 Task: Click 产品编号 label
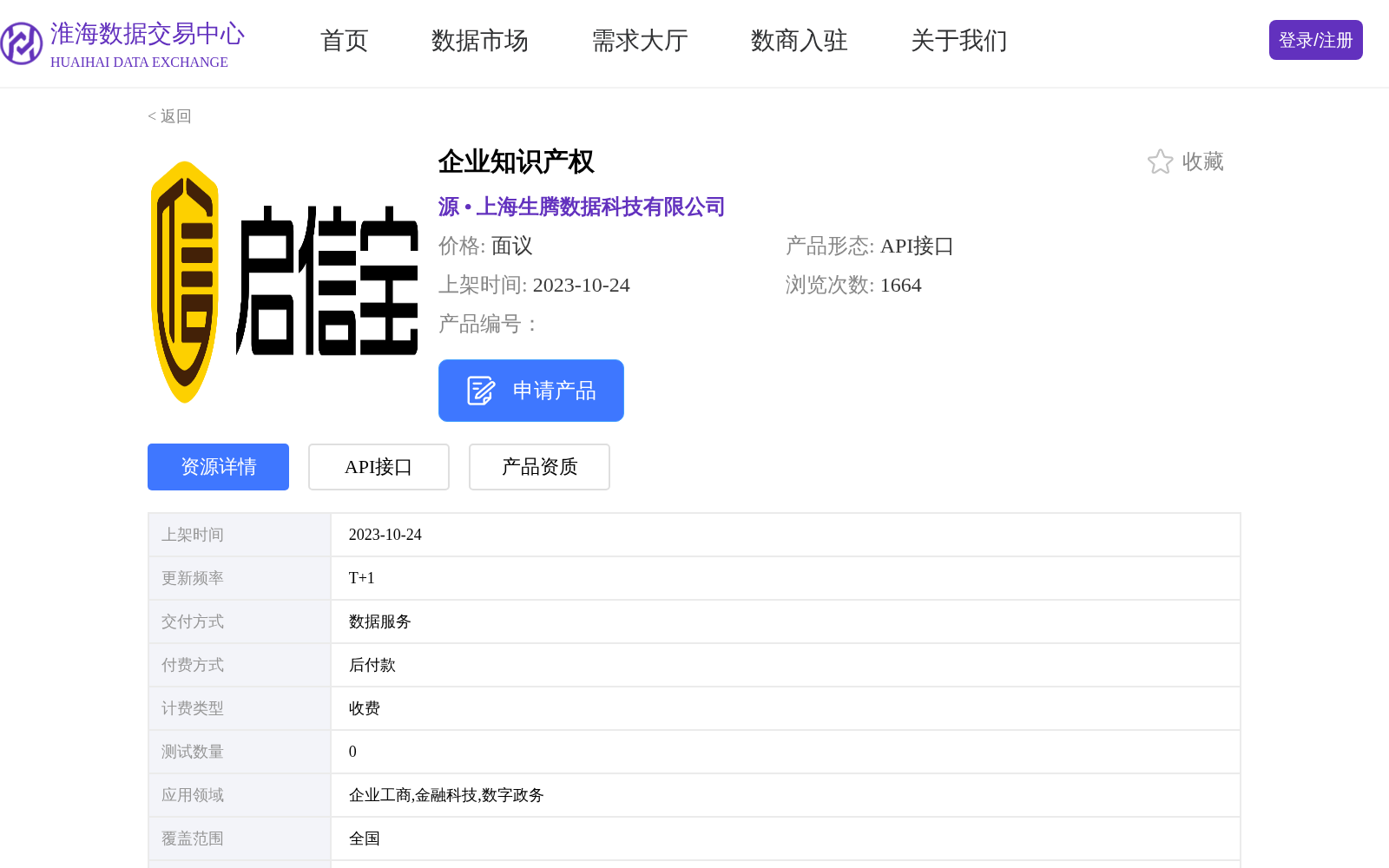pyautogui.click(x=488, y=325)
